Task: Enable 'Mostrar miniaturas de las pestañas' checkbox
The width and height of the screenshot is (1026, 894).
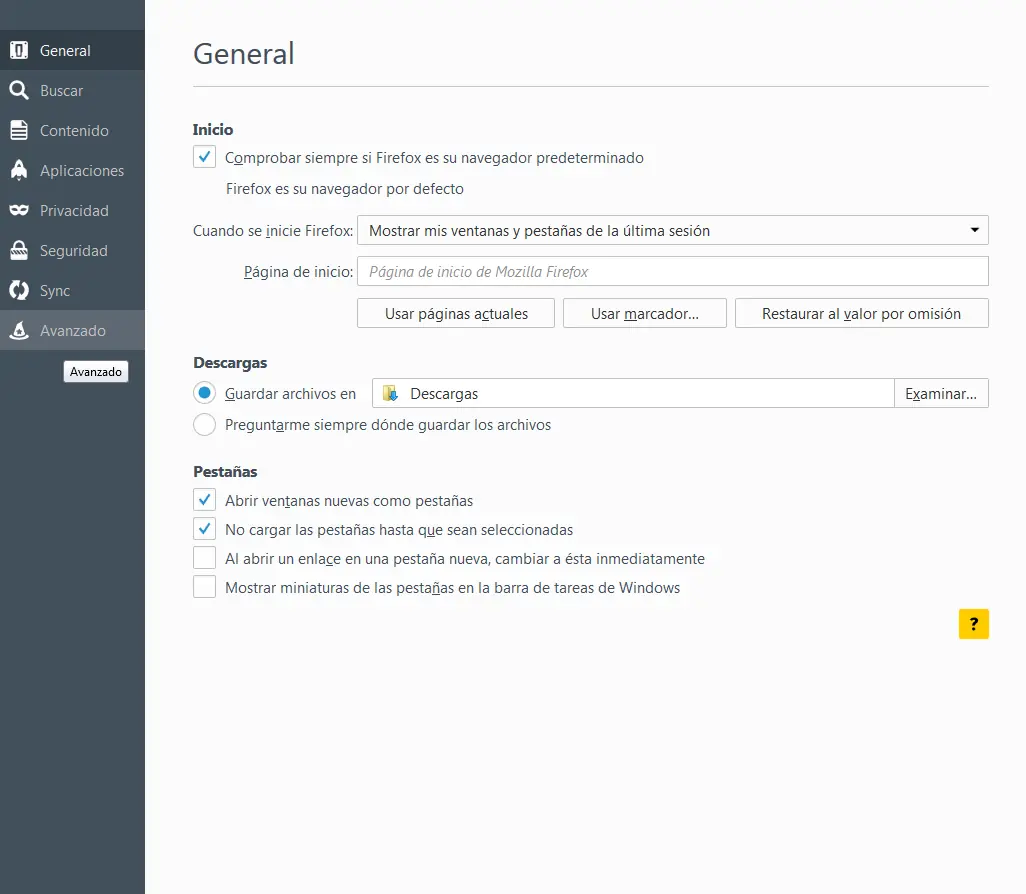Action: pos(204,586)
